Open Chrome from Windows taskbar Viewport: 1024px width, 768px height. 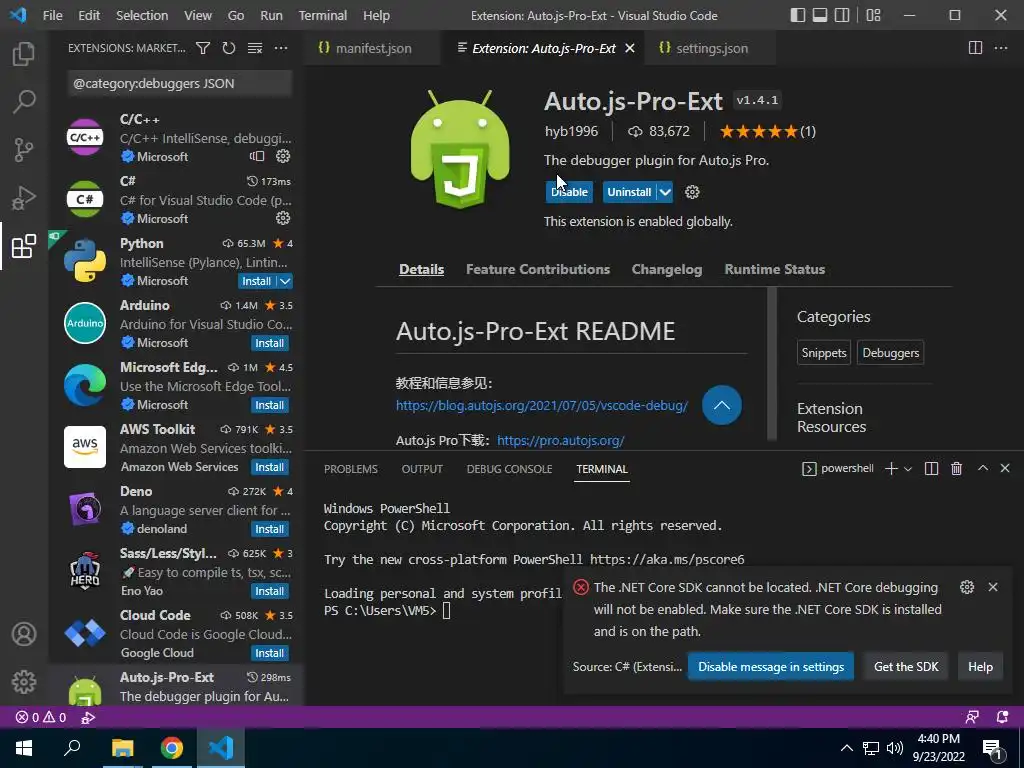(x=172, y=748)
